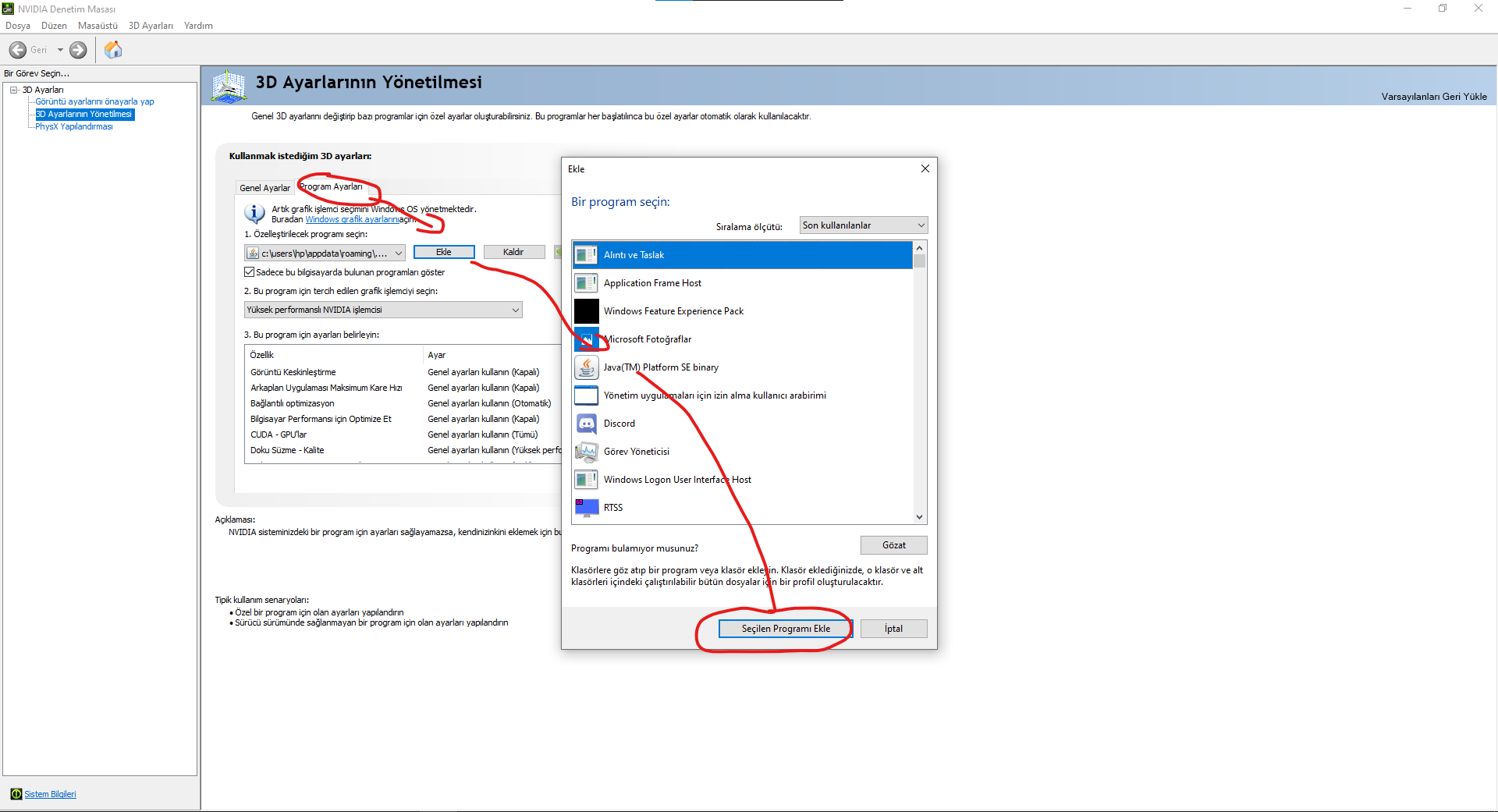Click the NVIDIA Denetim Masası title icon

point(9,9)
